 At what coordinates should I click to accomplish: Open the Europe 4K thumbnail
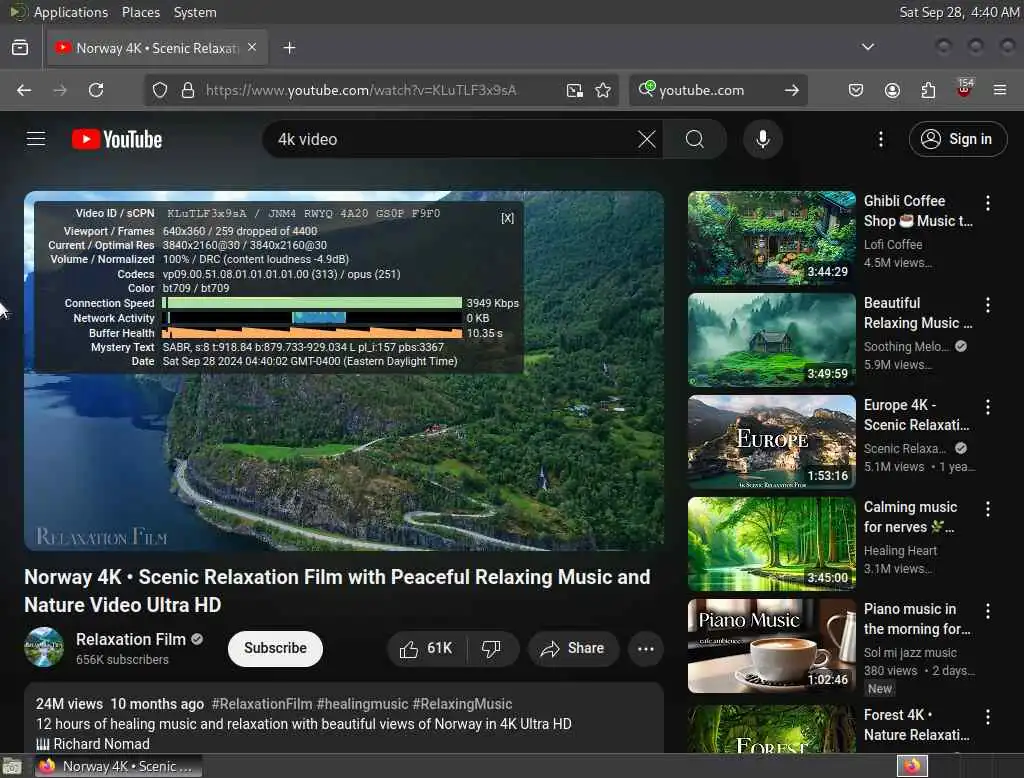[x=771, y=442]
